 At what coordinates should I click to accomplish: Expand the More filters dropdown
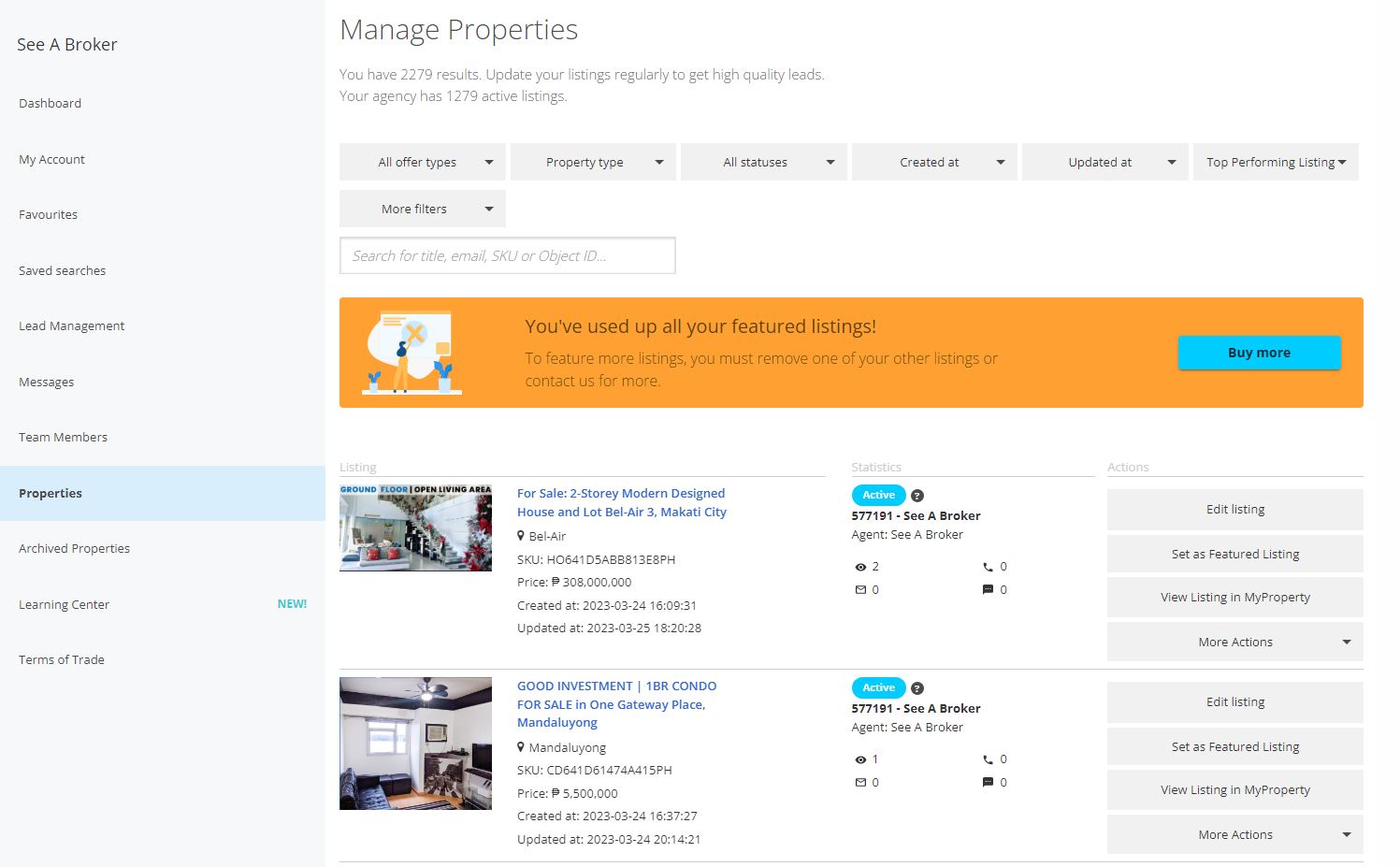pos(423,209)
